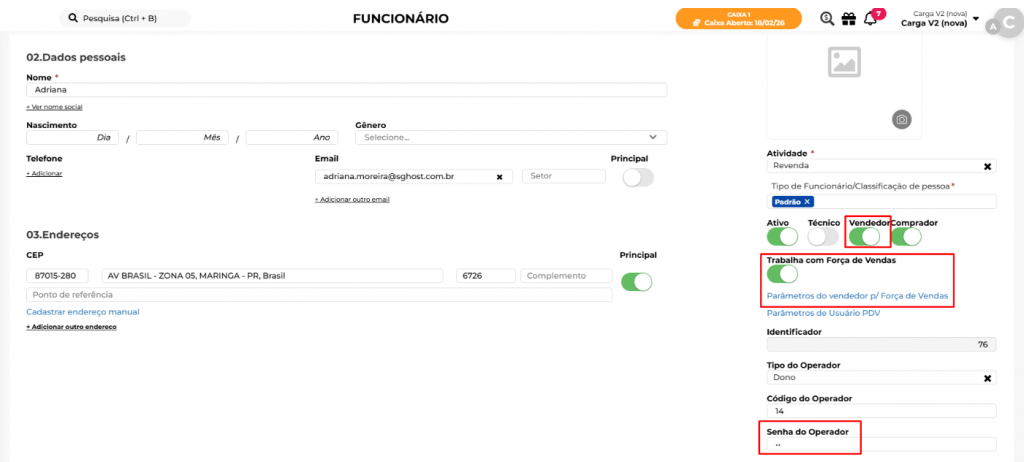Click the gift icon in header
This screenshot has height=462, width=1024.
pos(848,19)
